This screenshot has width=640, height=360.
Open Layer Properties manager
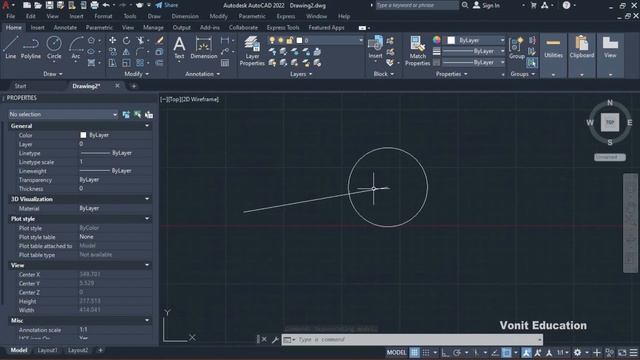click(252, 51)
